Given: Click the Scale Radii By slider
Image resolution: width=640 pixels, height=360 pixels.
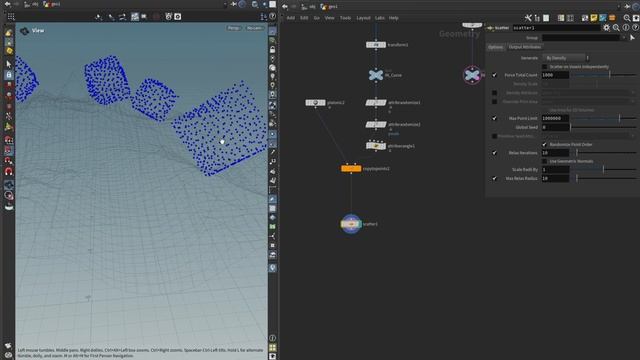Looking at the screenshot, I should coord(603,169).
